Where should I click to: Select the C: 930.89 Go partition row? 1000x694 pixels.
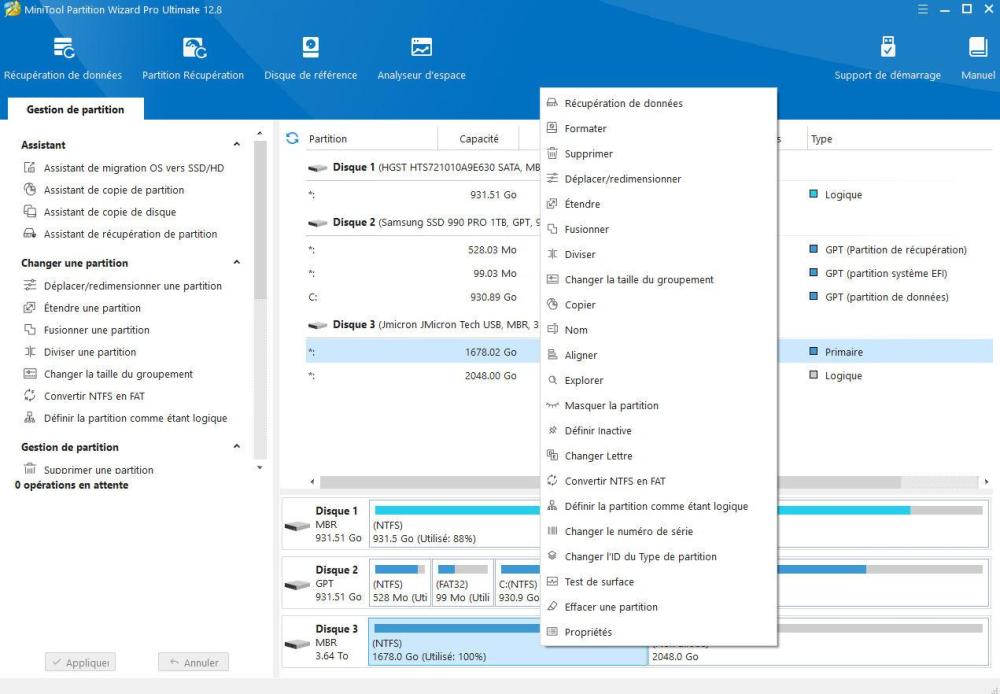click(420, 297)
